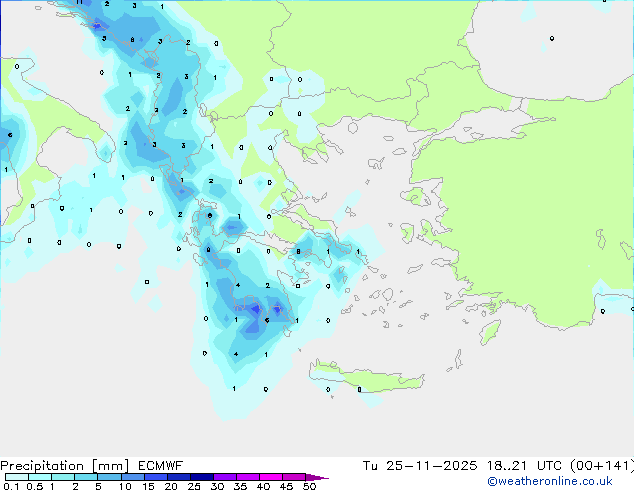Select the 2–5 mm legend color box
The width and height of the screenshot is (634, 490).
coord(86,477)
